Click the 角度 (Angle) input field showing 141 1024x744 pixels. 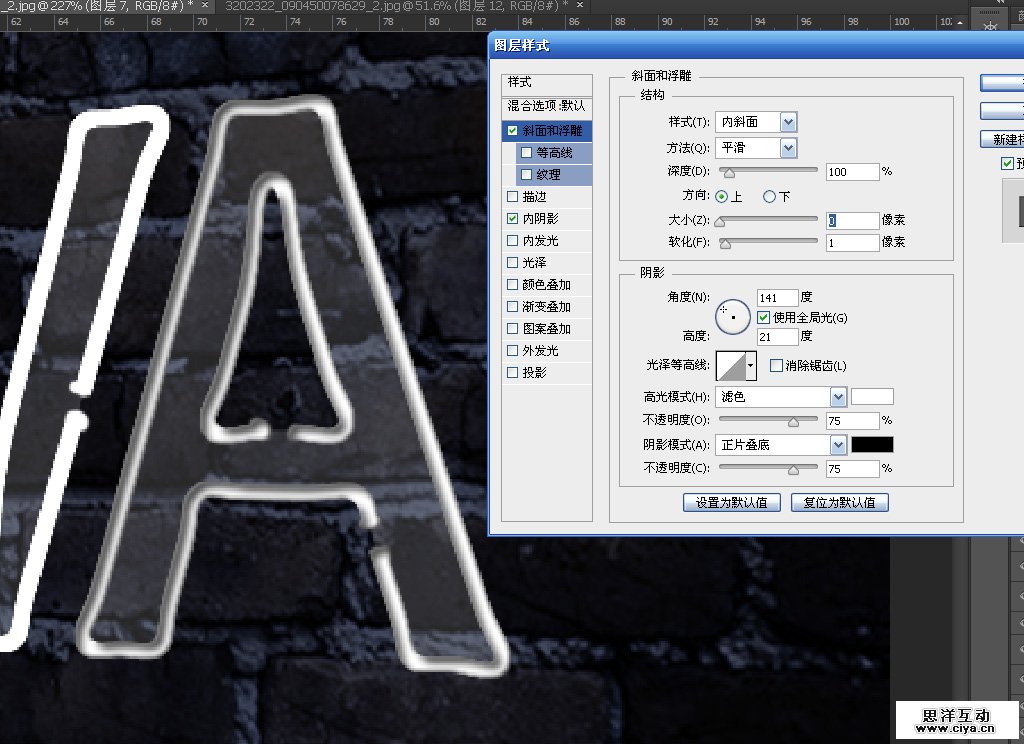777,298
